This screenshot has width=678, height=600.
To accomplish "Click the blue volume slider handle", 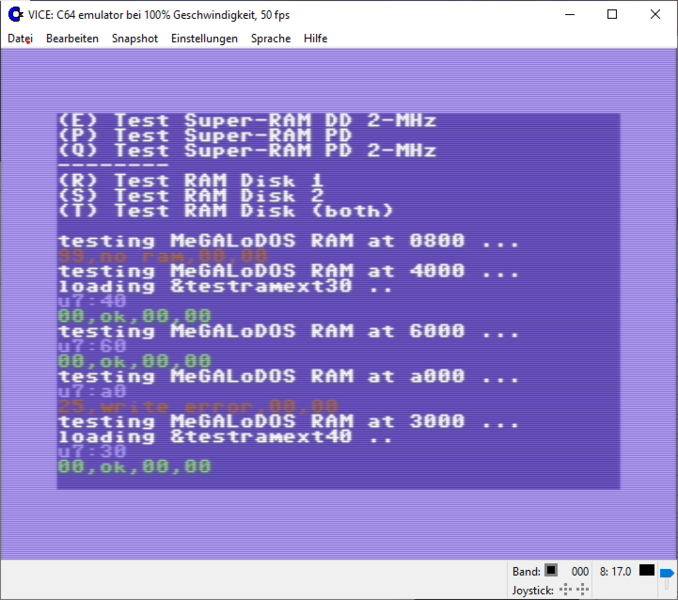I will 666,573.
